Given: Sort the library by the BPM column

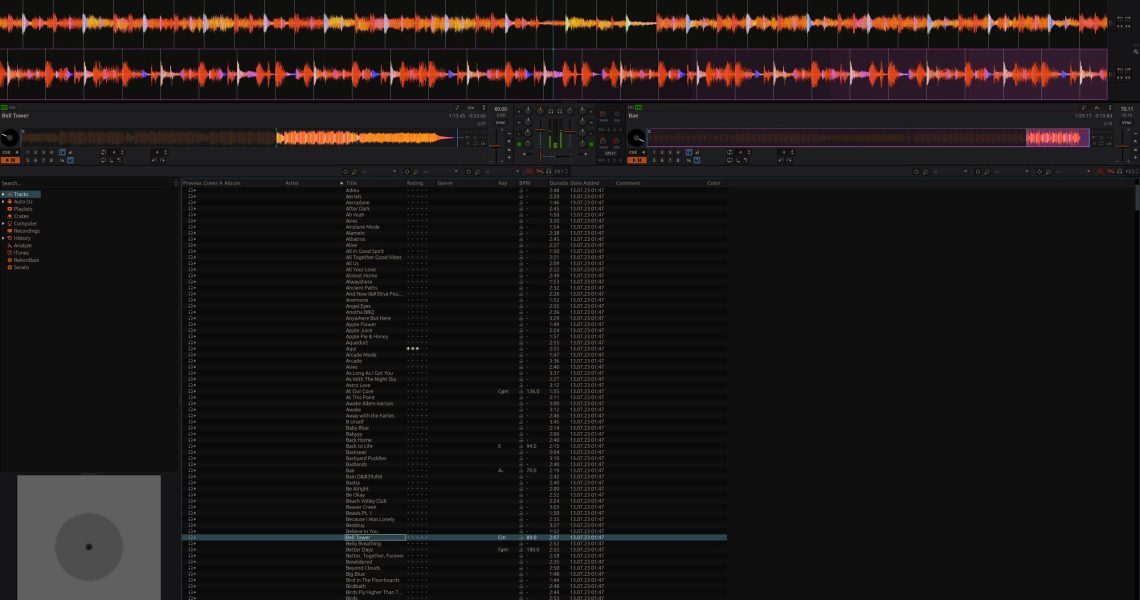Looking at the screenshot, I should click(525, 183).
